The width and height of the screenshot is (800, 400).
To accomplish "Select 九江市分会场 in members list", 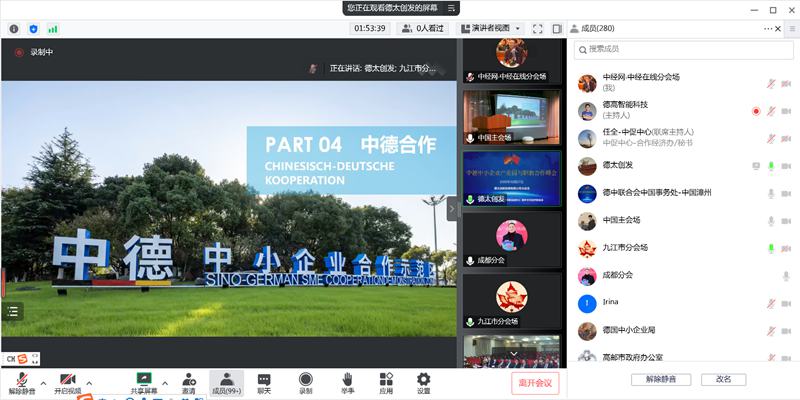I will pos(684,248).
